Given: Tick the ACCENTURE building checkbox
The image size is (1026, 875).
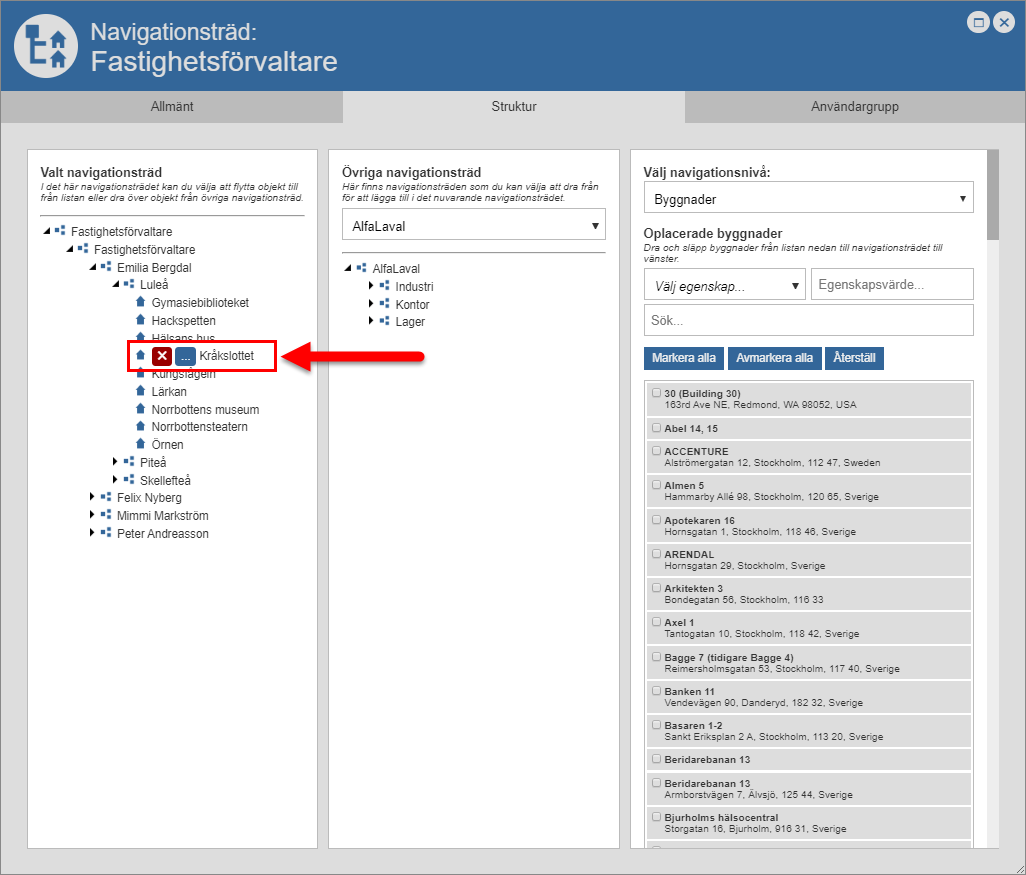Looking at the screenshot, I should pyautogui.click(x=656, y=451).
